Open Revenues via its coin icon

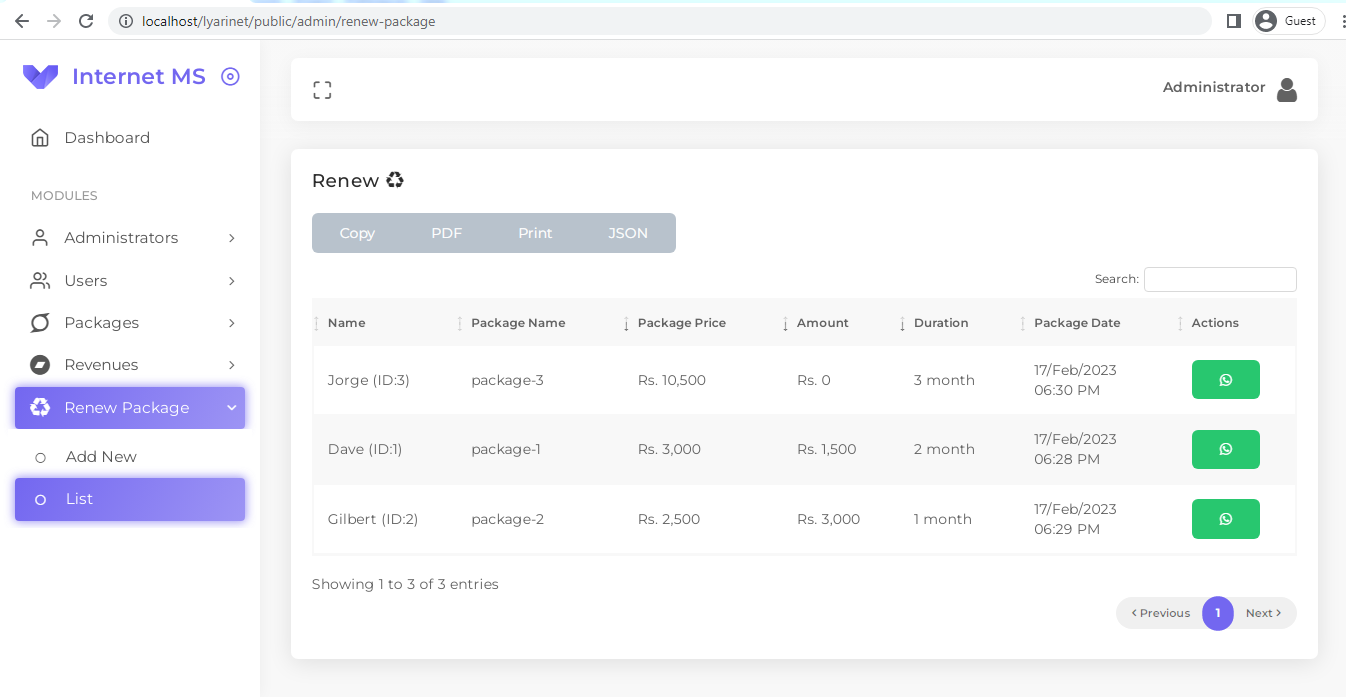39,365
